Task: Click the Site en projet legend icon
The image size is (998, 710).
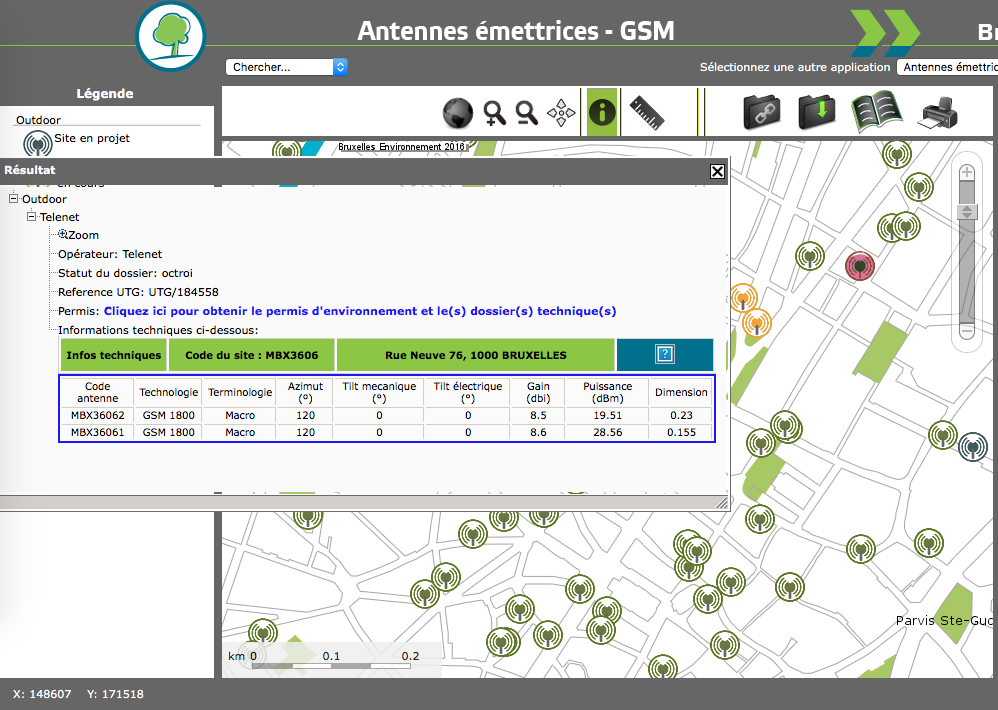Action: click(38, 144)
